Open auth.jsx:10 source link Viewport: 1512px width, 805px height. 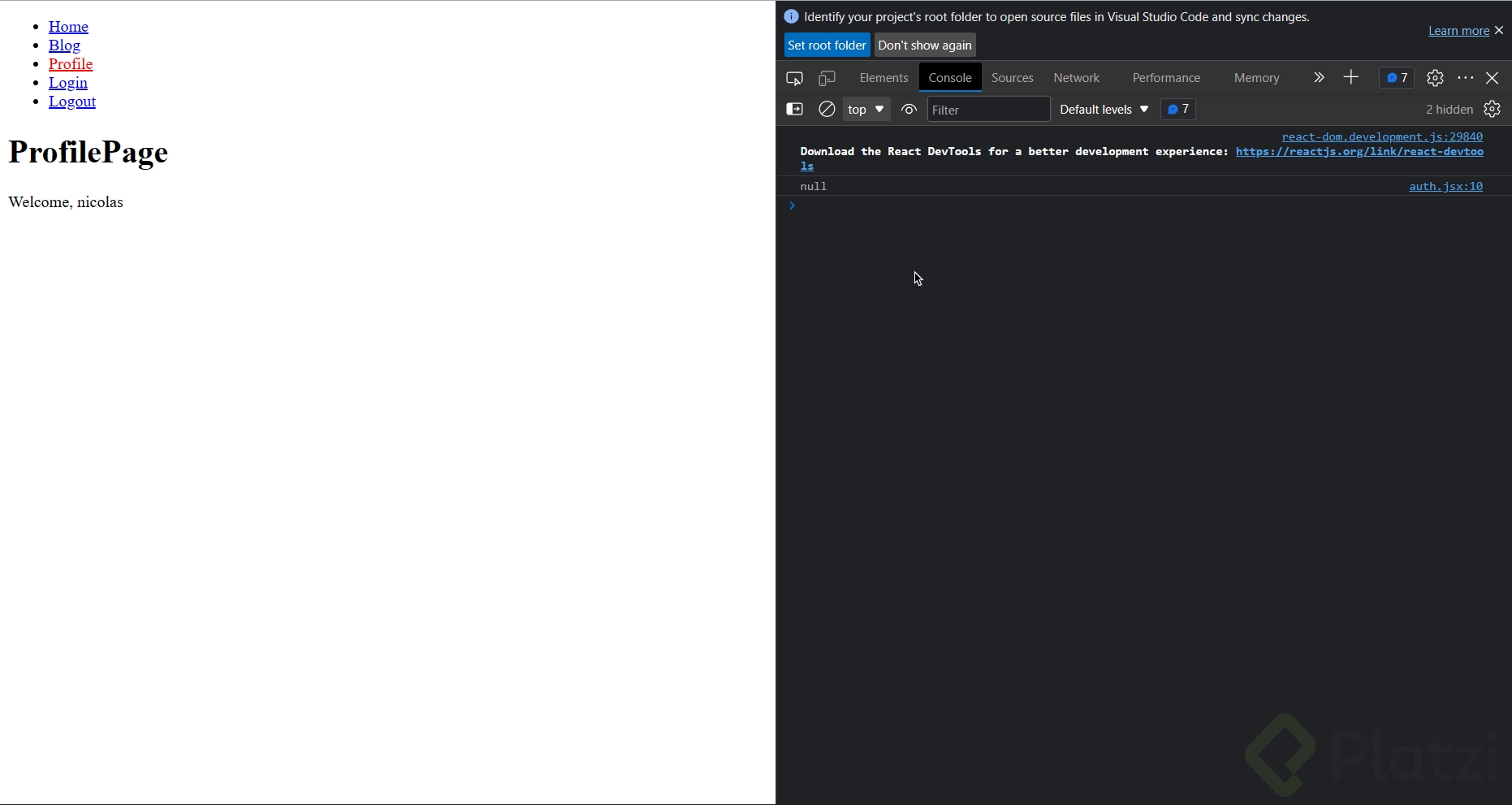pyautogui.click(x=1445, y=186)
